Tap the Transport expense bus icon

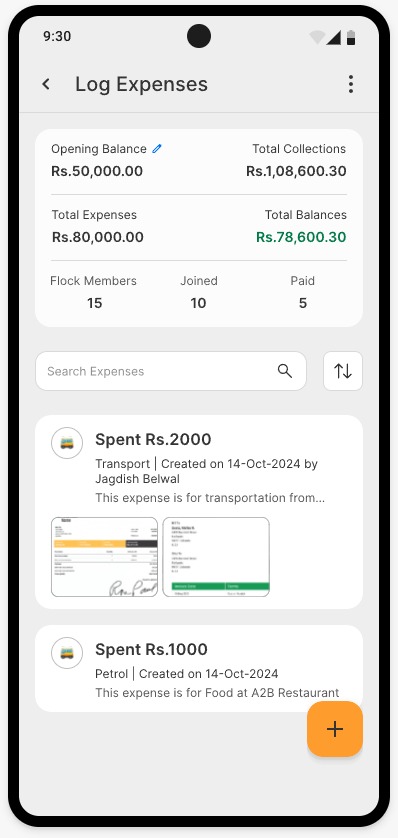67,443
